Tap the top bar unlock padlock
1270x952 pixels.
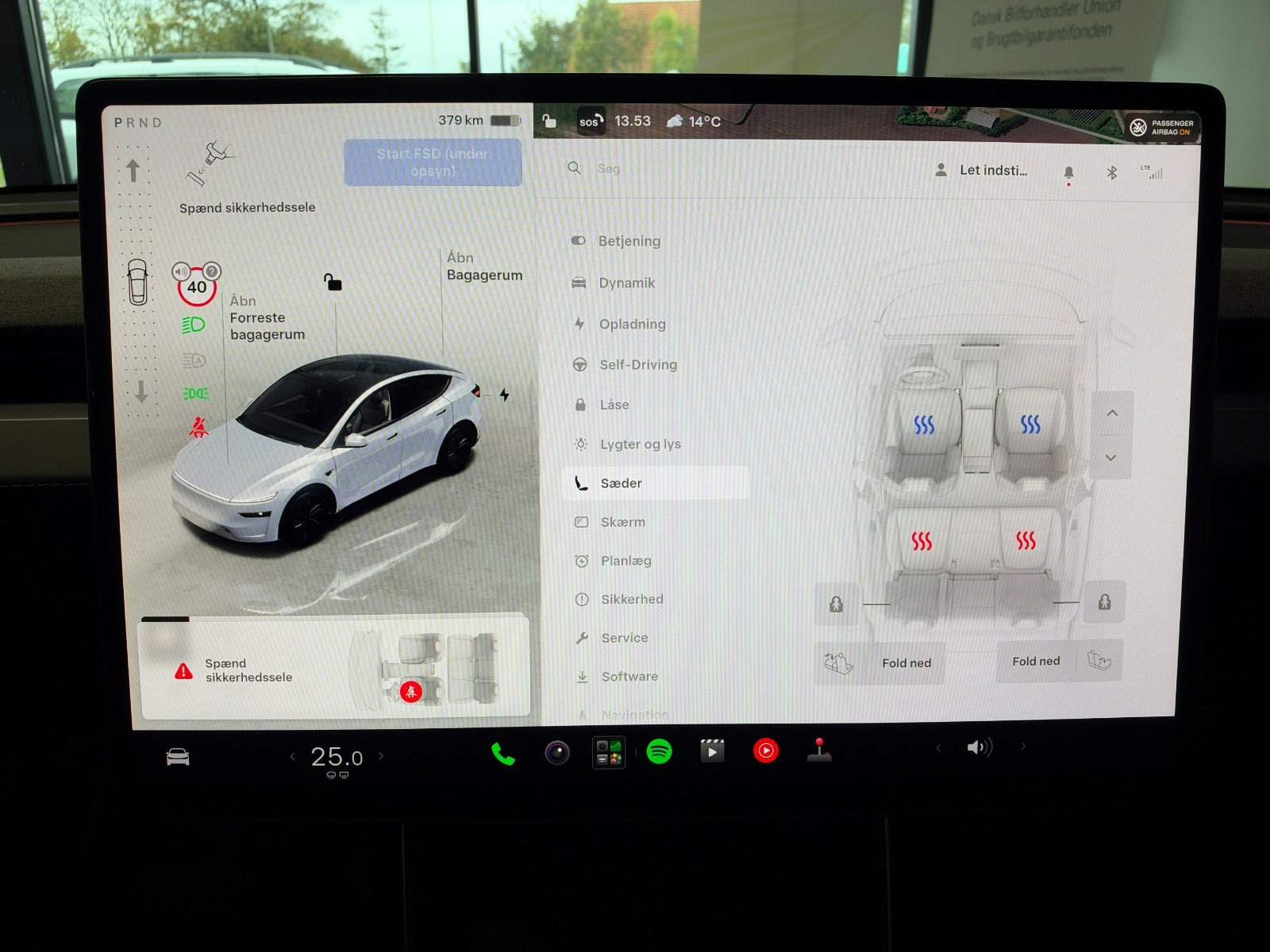click(549, 121)
